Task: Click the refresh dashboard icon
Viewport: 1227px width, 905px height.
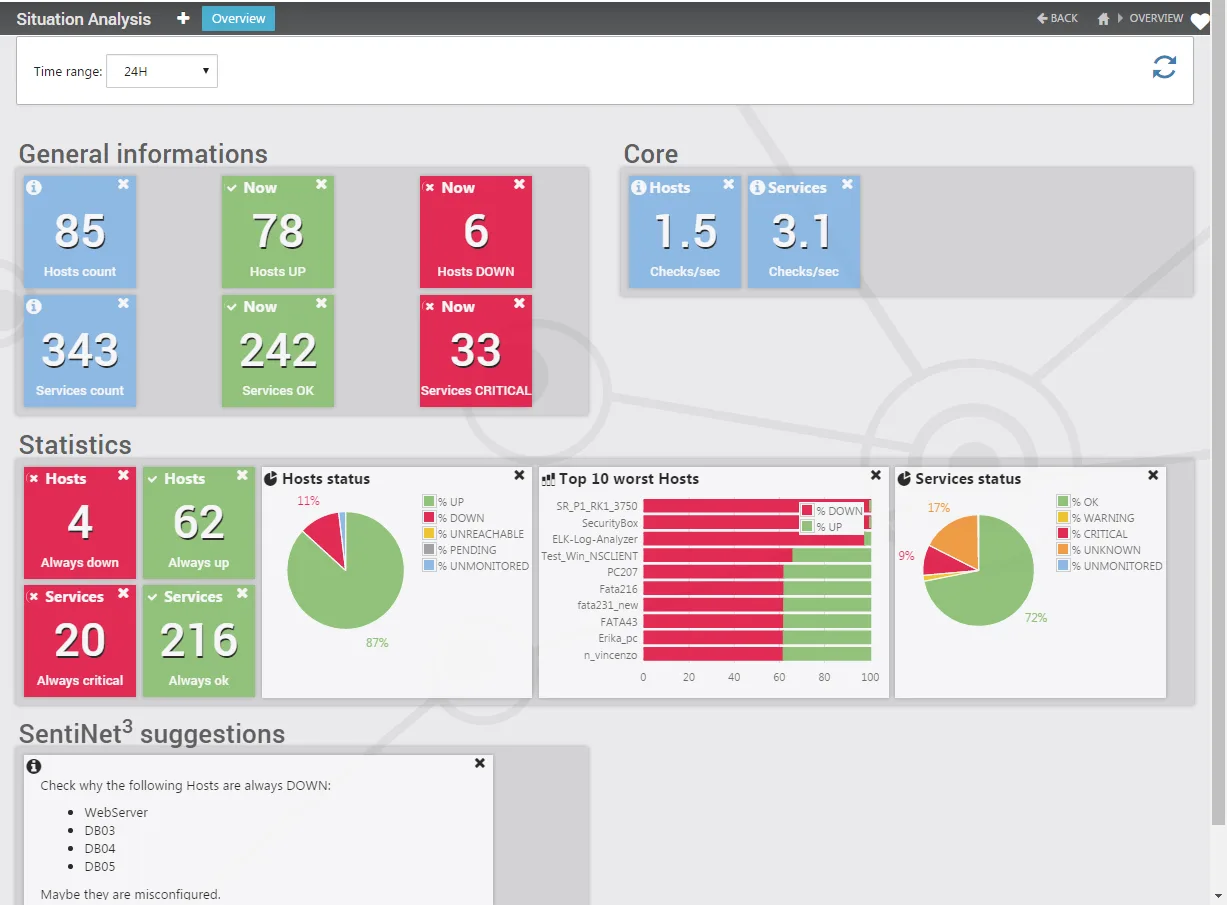Action: pos(1164,67)
